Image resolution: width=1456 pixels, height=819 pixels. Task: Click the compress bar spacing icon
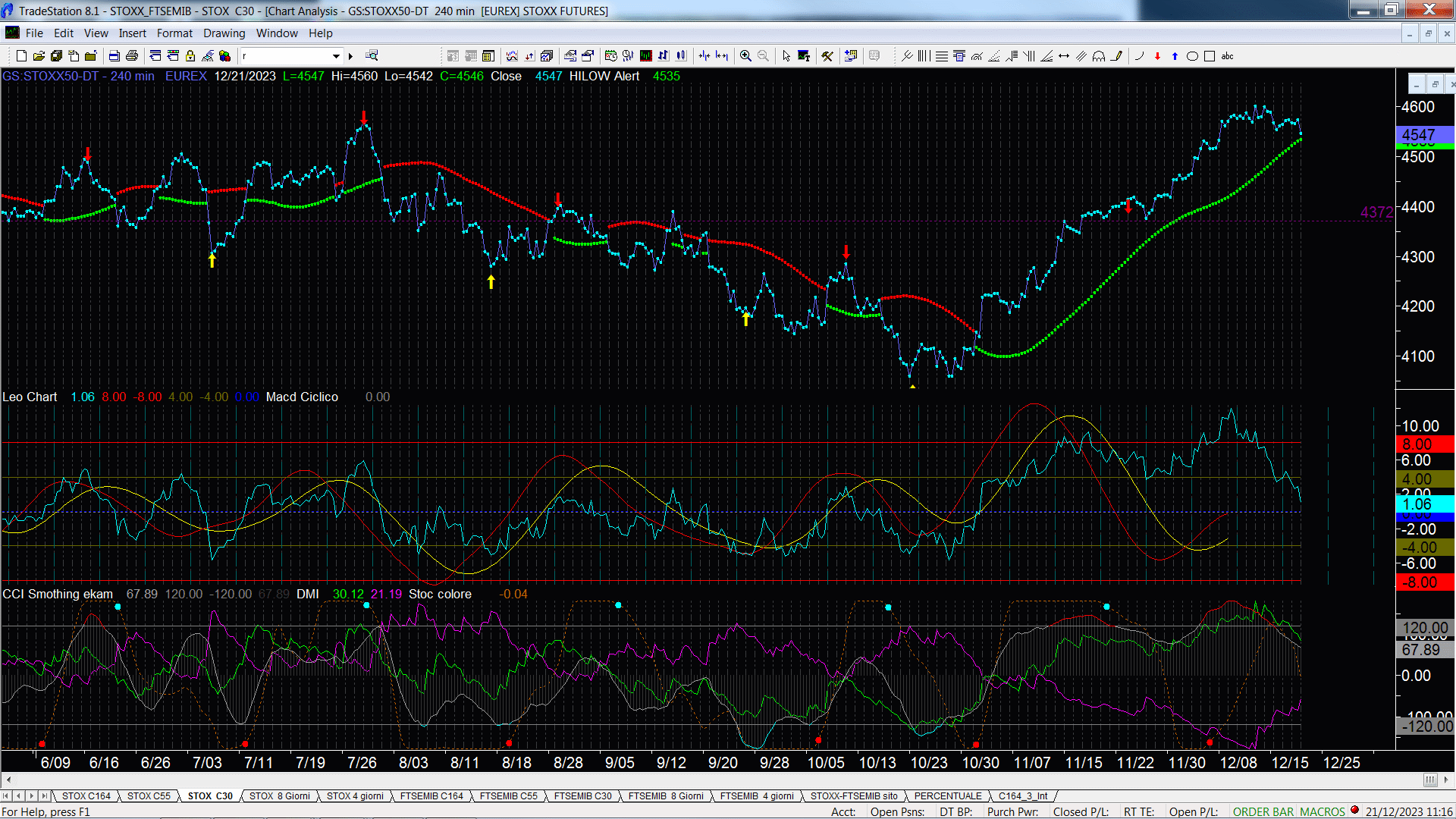point(704,56)
